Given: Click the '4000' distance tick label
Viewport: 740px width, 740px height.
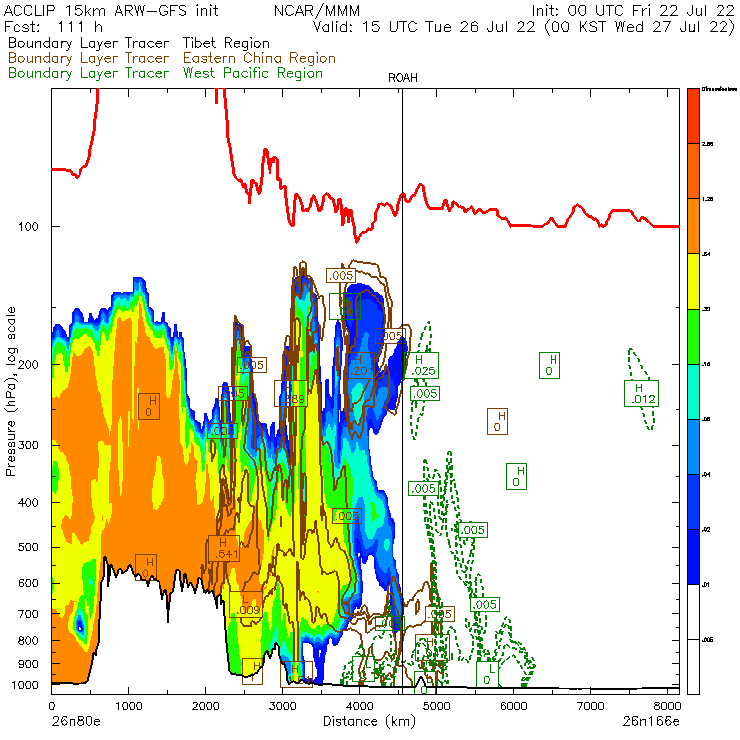Looking at the screenshot, I should point(360,706).
